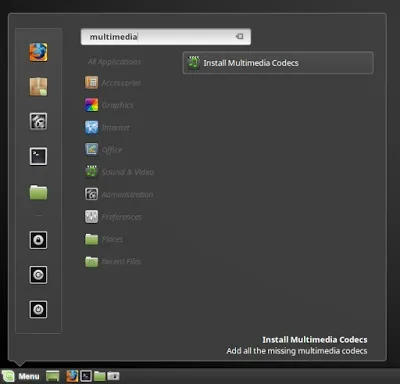Click the Logout icon in sidebar
Viewport: 400px width, 384px height.
tap(38, 275)
